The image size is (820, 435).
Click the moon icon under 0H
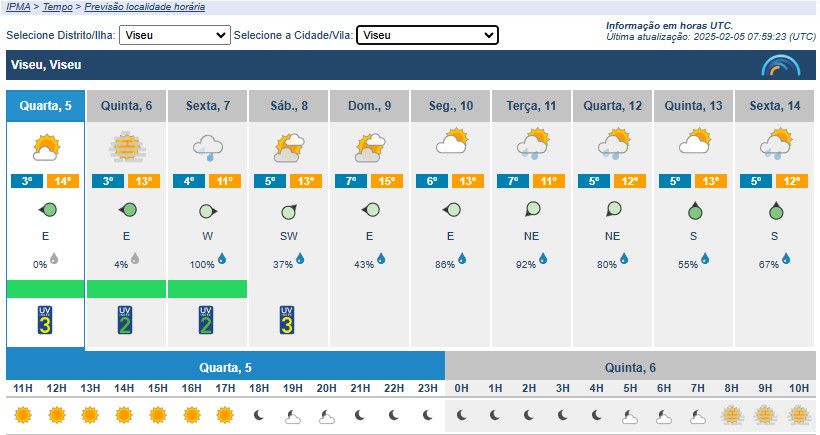[x=461, y=415]
